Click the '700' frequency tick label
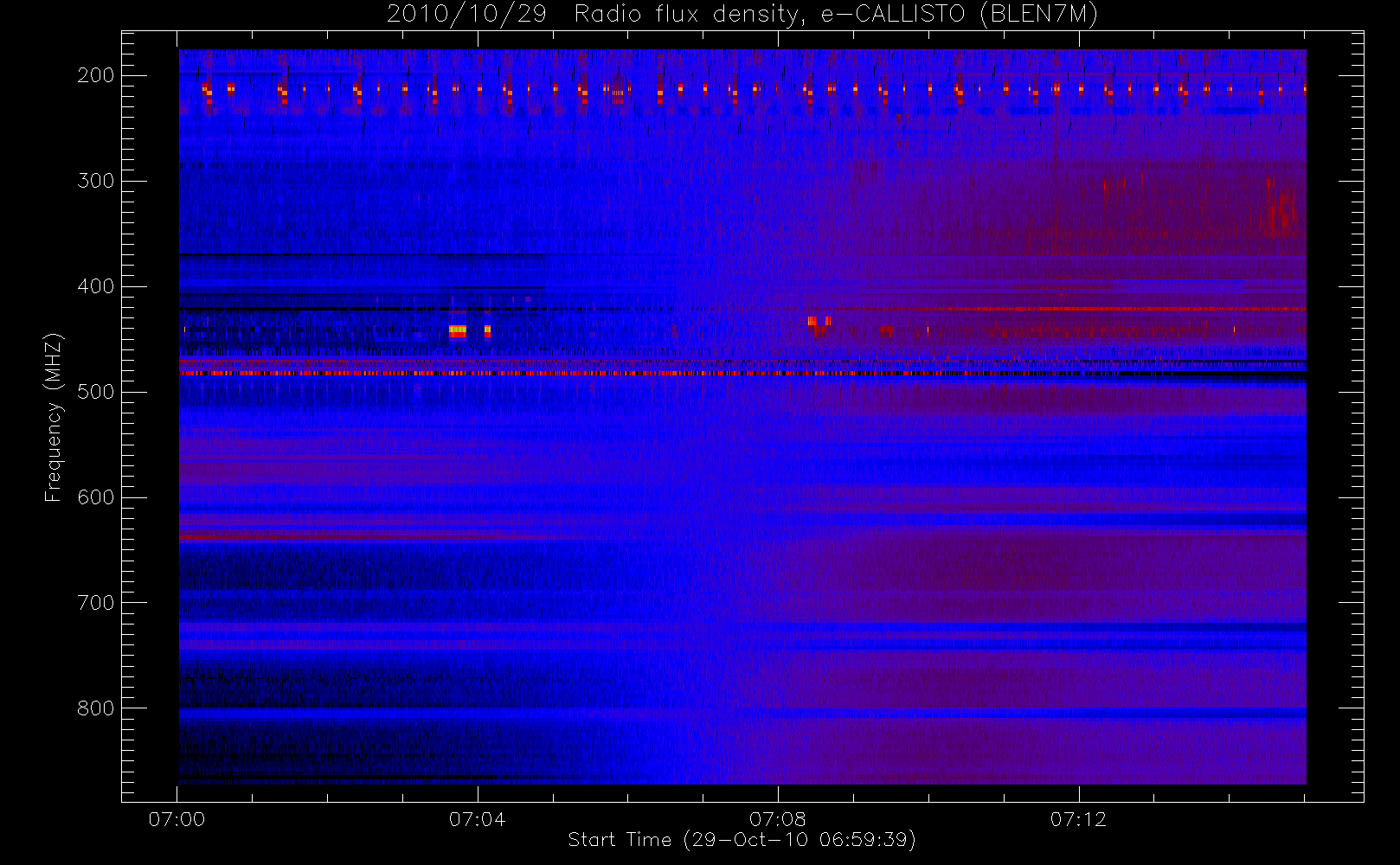This screenshot has width=1400, height=865. 95,603
